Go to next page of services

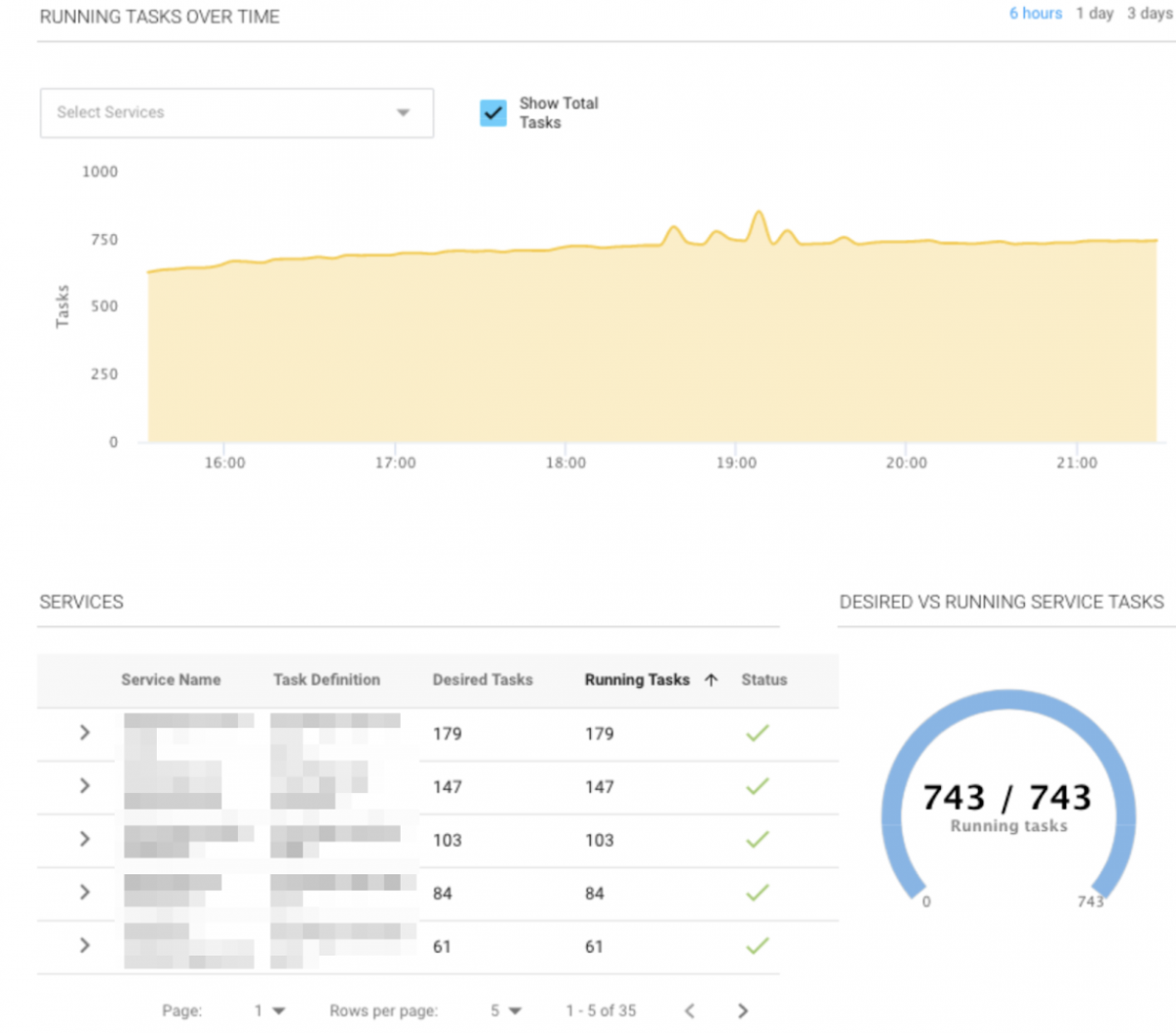(x=742, y=1010)
